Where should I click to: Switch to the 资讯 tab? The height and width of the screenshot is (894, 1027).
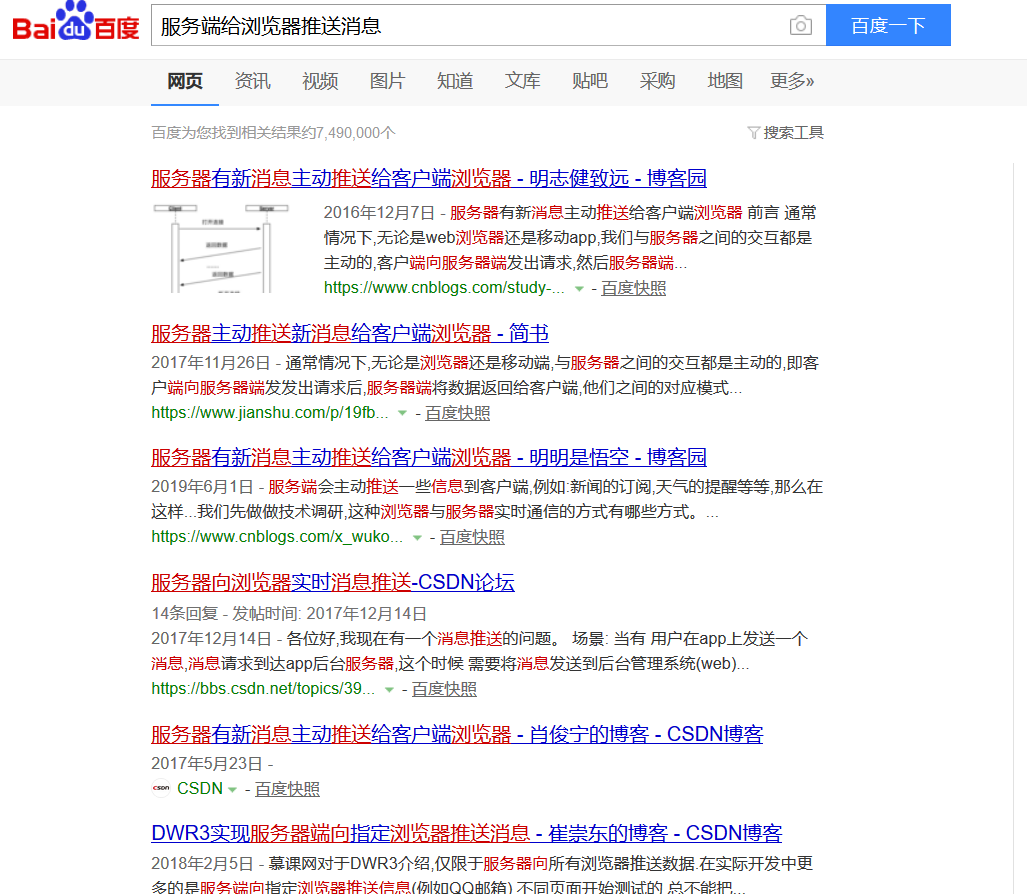coord(252,81)
